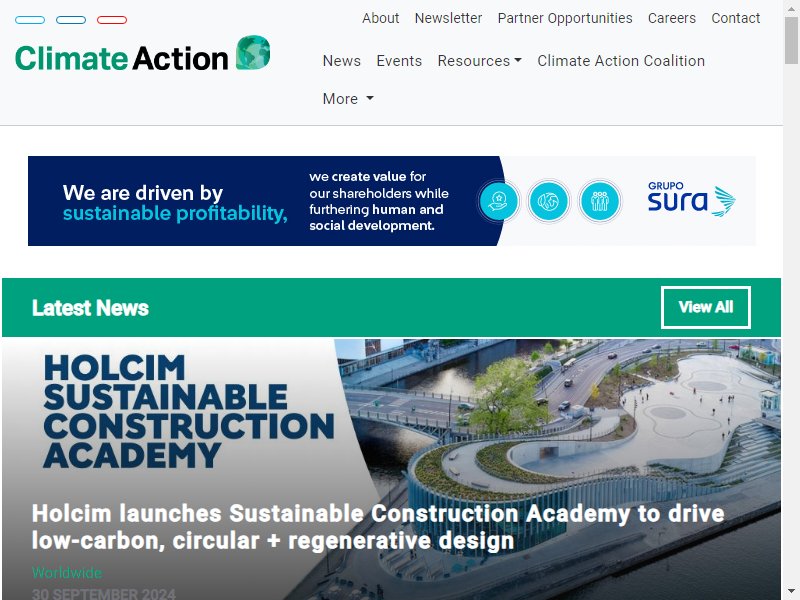800x600 pixels.
Task: Open the Careers link
Action: [x=671, y=18]
